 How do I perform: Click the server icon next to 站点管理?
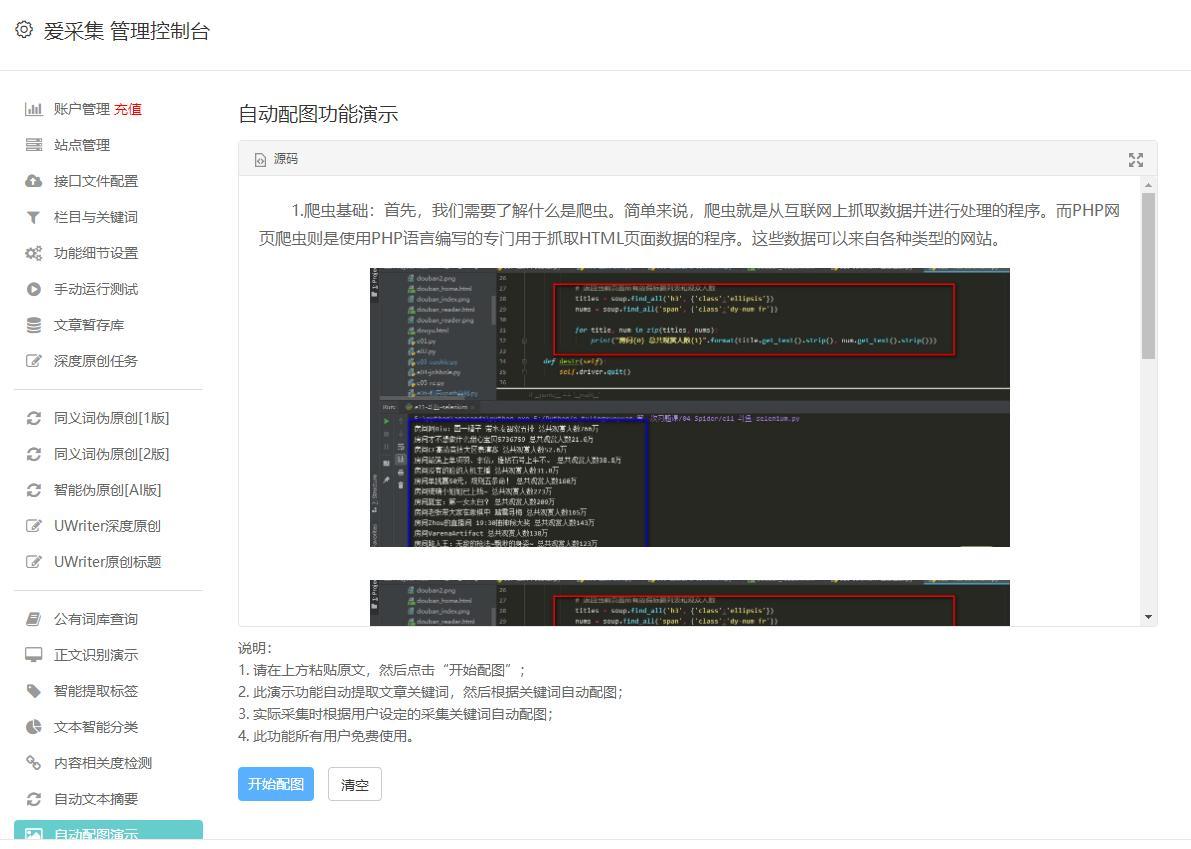(33, 145)
